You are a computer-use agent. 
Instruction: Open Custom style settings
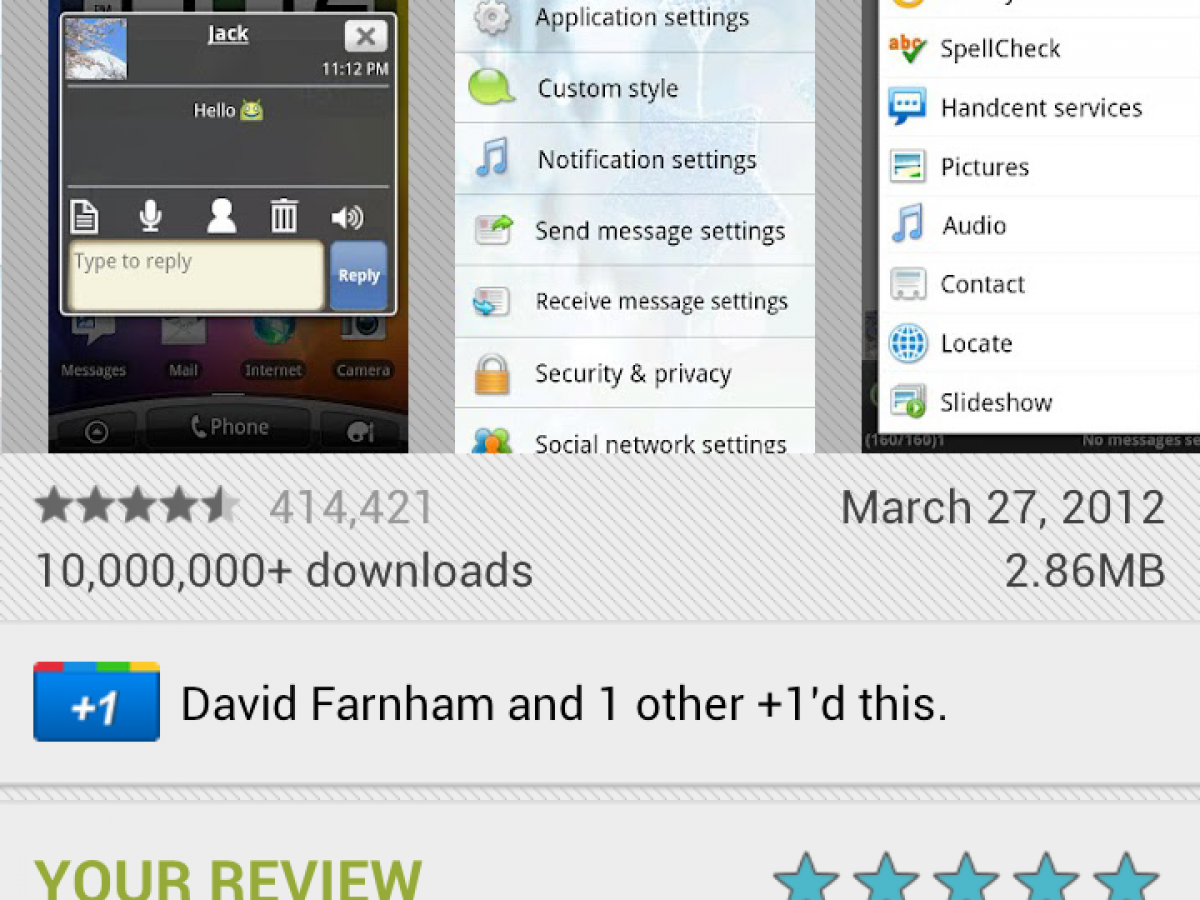click(x=635, y=88)
